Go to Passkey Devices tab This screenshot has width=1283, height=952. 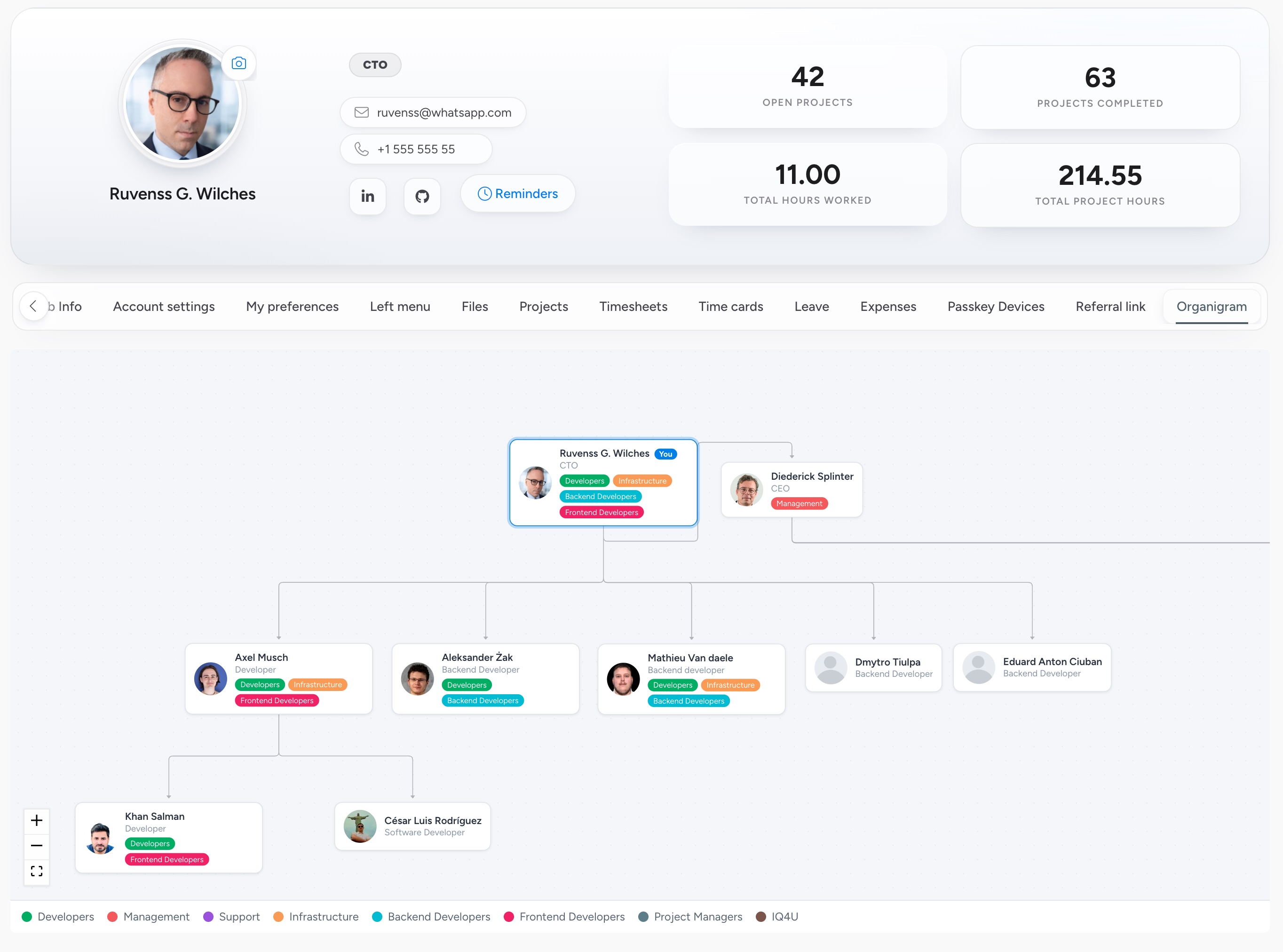[x=996, y=307]
